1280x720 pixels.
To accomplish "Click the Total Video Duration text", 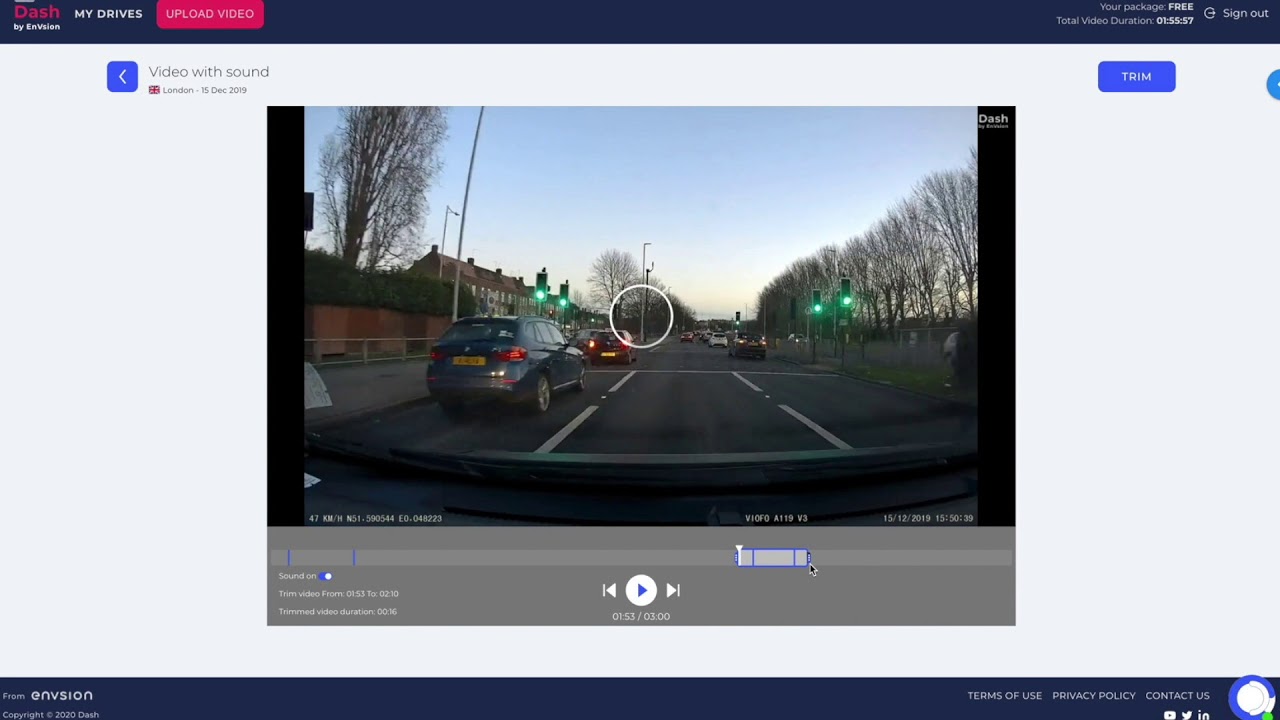I will [x=1125, y=20].
